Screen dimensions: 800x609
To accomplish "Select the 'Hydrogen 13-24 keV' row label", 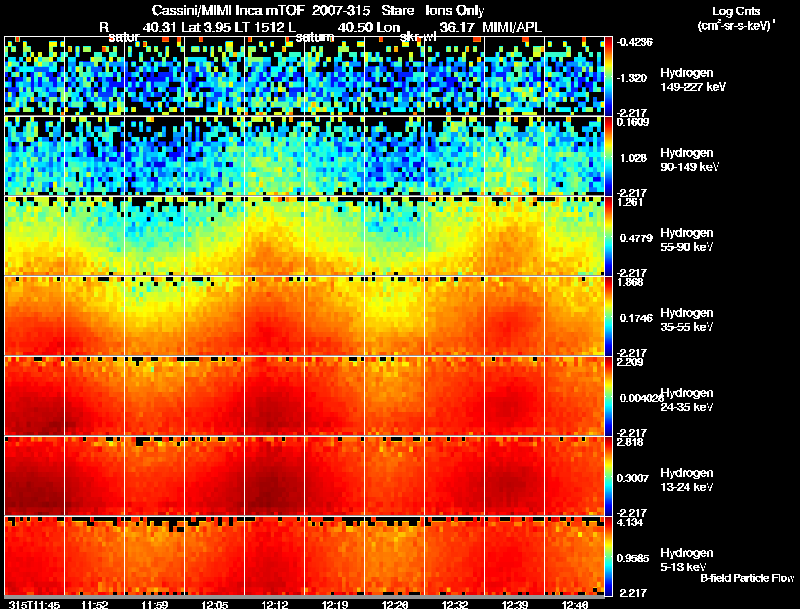I will (x=687, y=480).
